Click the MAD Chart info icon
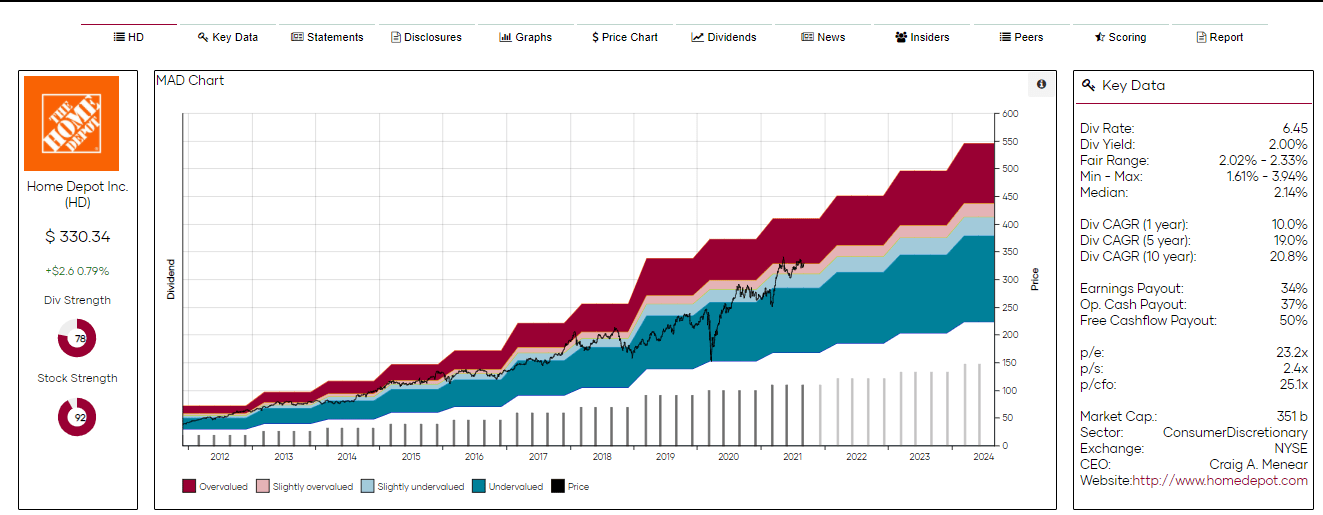This screenshot has width=1323, height=515. click(x=1041, y=85)
